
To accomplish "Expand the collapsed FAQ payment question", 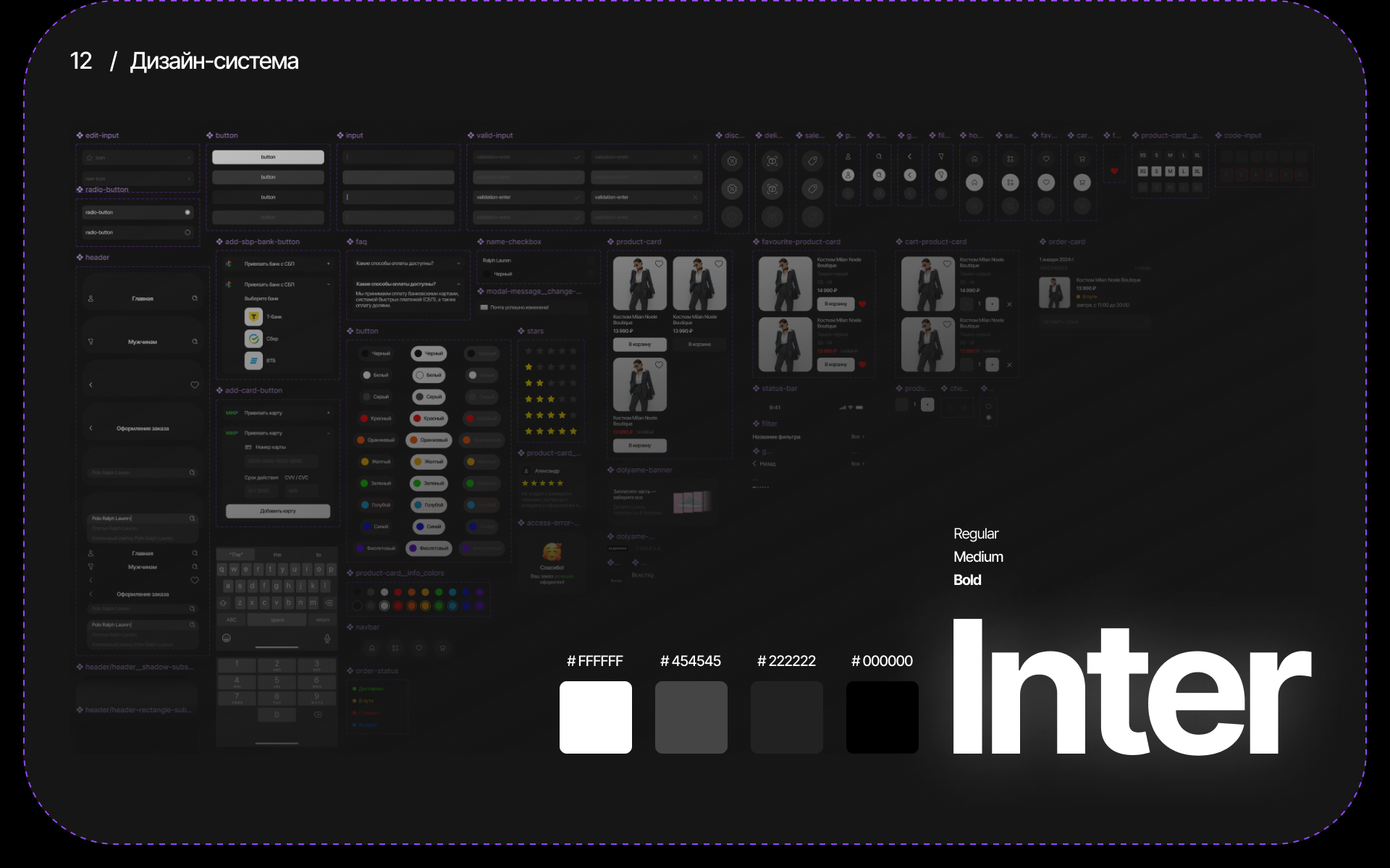I will click(x=458, y=264).
